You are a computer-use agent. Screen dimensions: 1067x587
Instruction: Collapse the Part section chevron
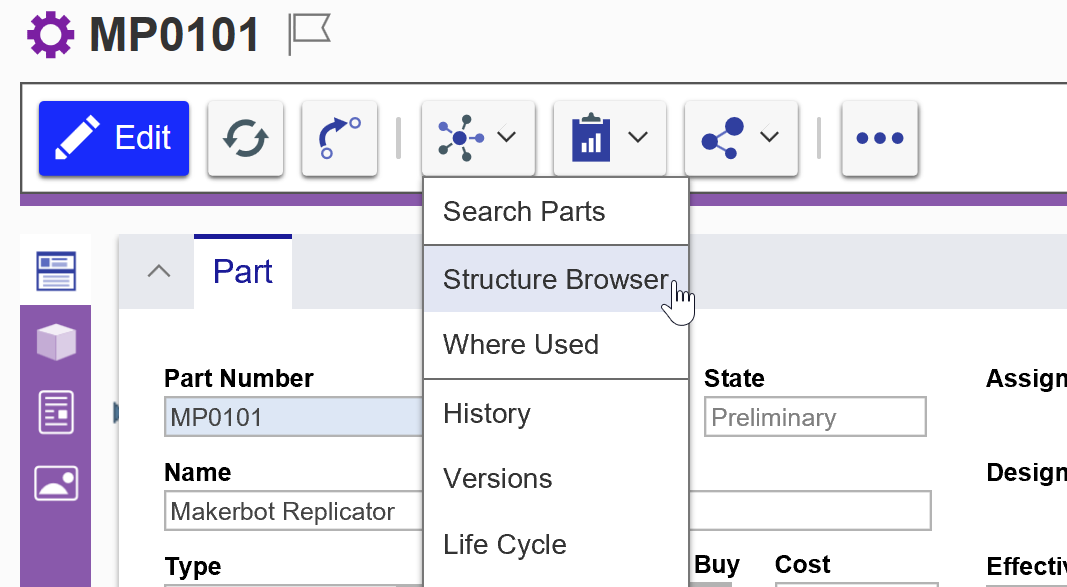159,272
